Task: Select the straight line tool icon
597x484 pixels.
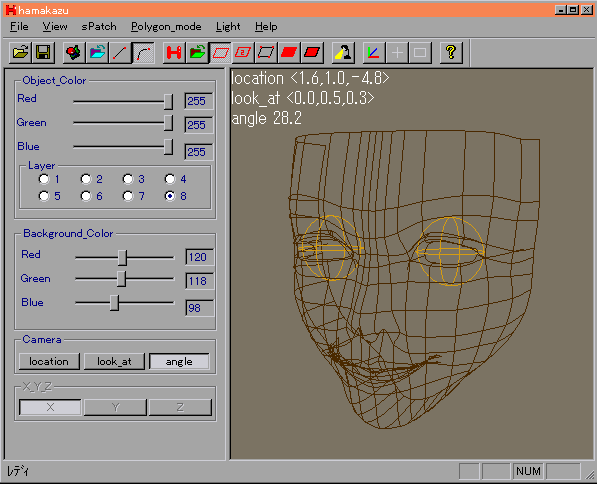Action: pos(120,52)
